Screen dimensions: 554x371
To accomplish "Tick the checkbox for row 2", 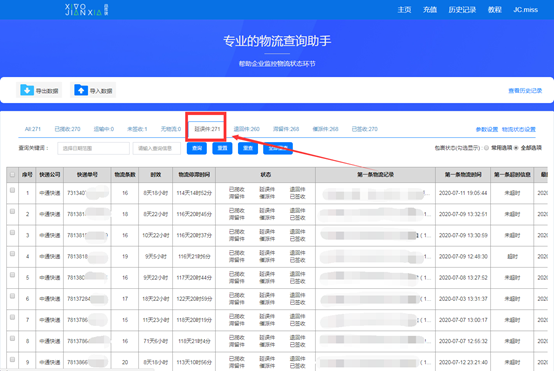I will [12, 211].
